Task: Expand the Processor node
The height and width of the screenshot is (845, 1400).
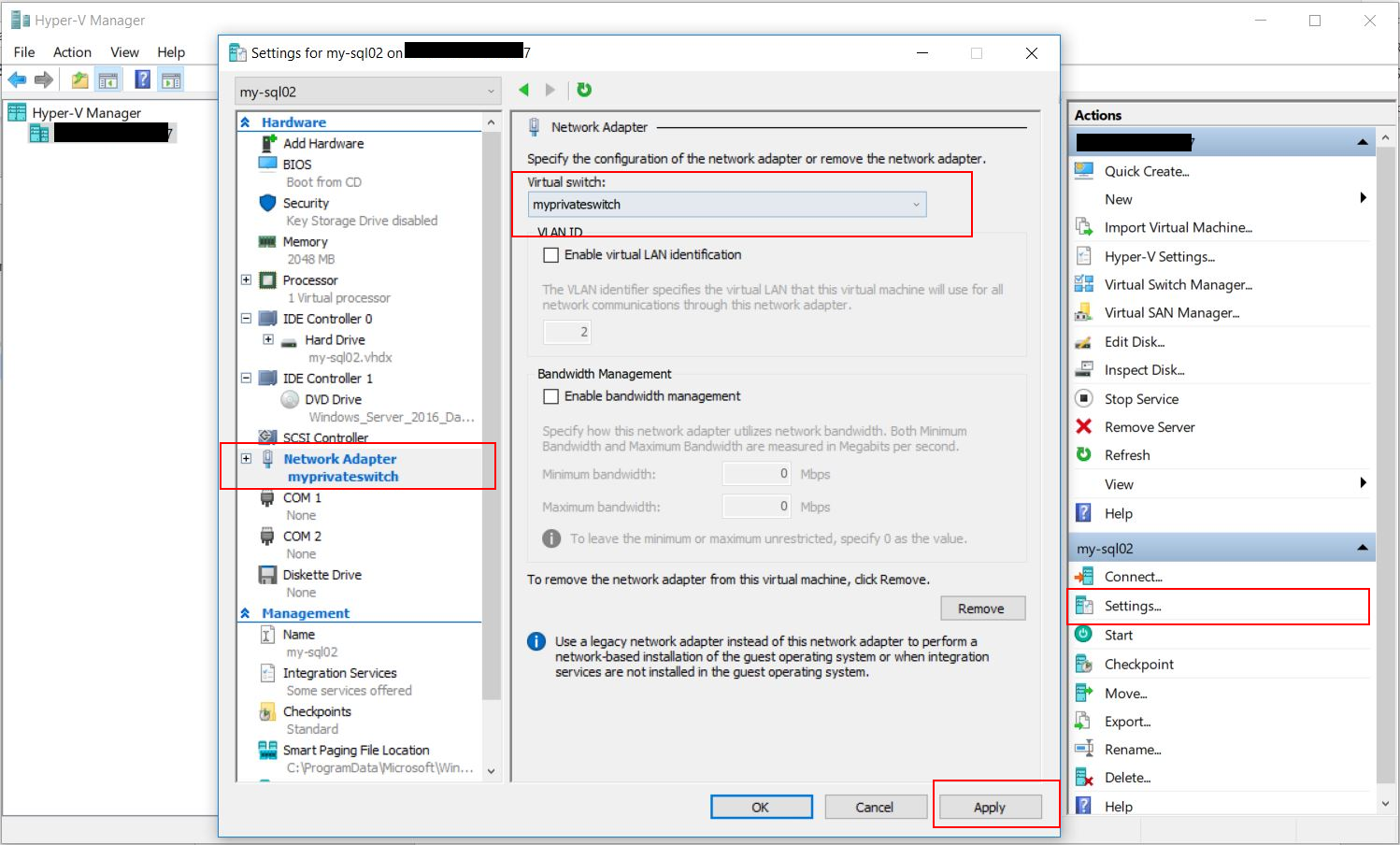Action: click(x=246, y=279)
